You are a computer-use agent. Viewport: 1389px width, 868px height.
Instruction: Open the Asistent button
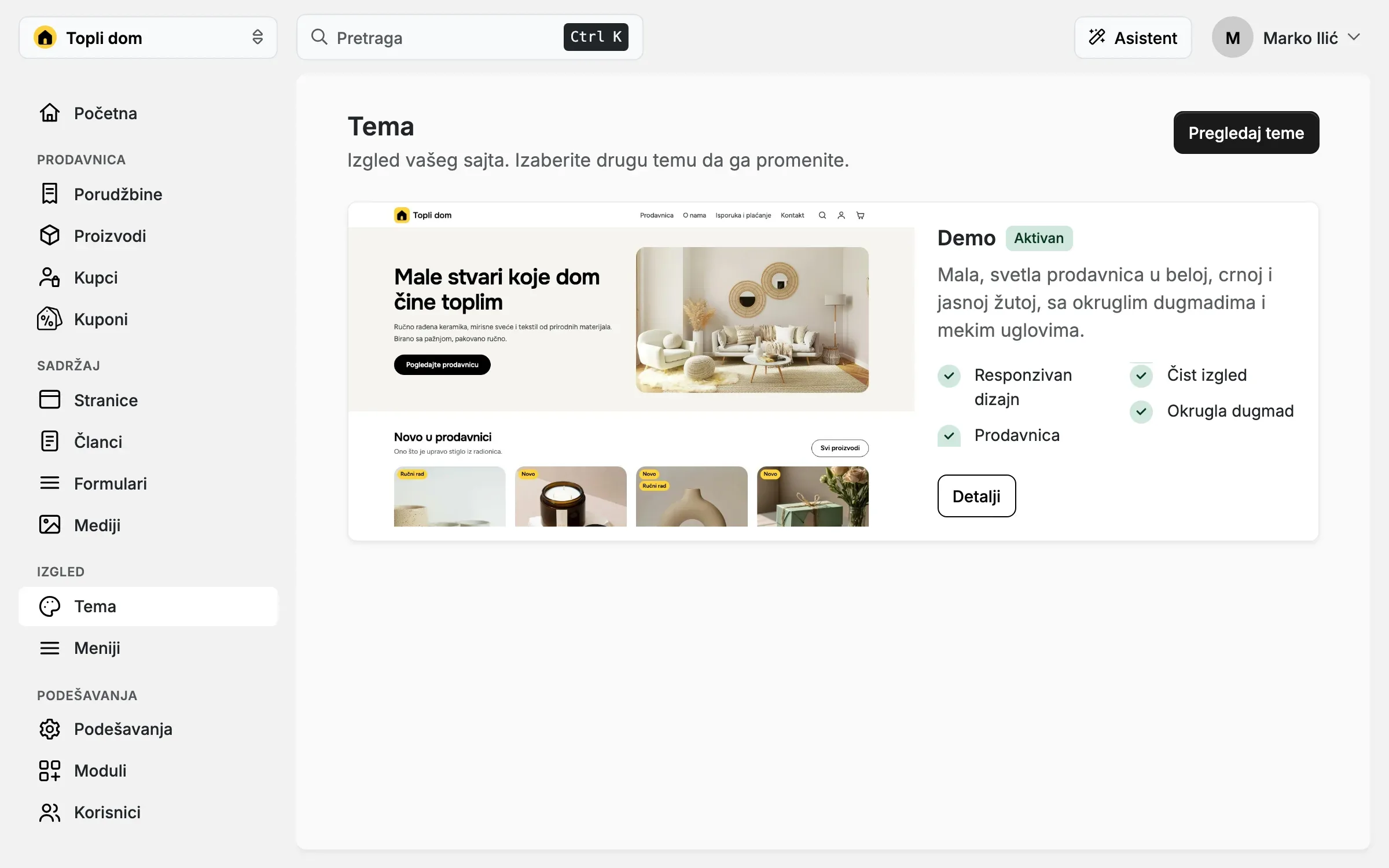click(x=1133, y=37)
